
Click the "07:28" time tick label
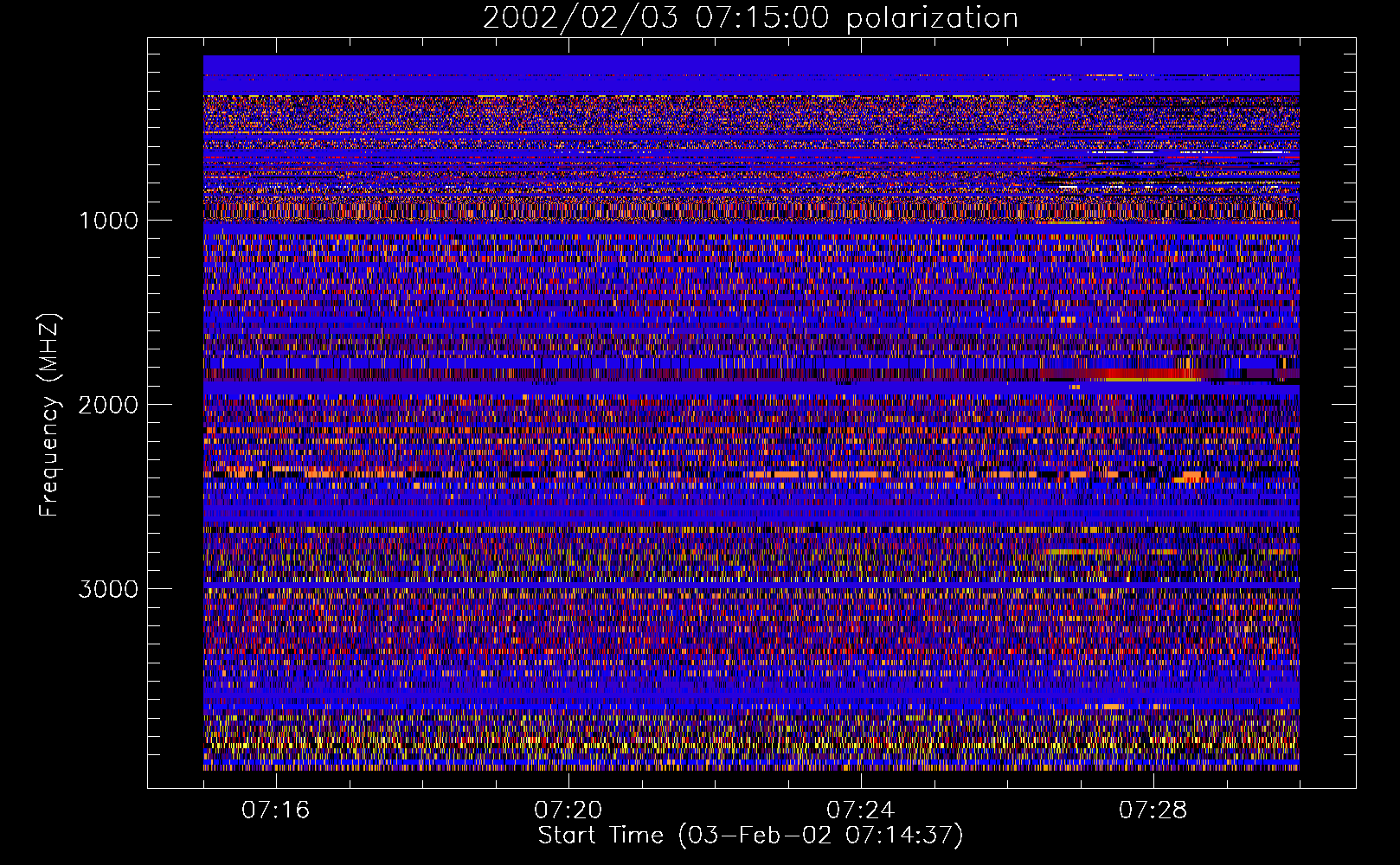click(1153, 811)
